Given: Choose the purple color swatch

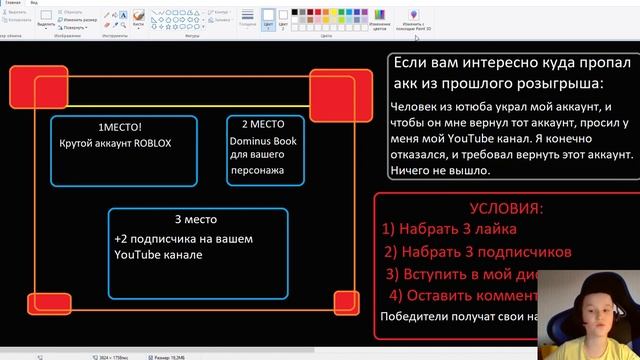Looking at the screenshot, I should tap(364, 12).
